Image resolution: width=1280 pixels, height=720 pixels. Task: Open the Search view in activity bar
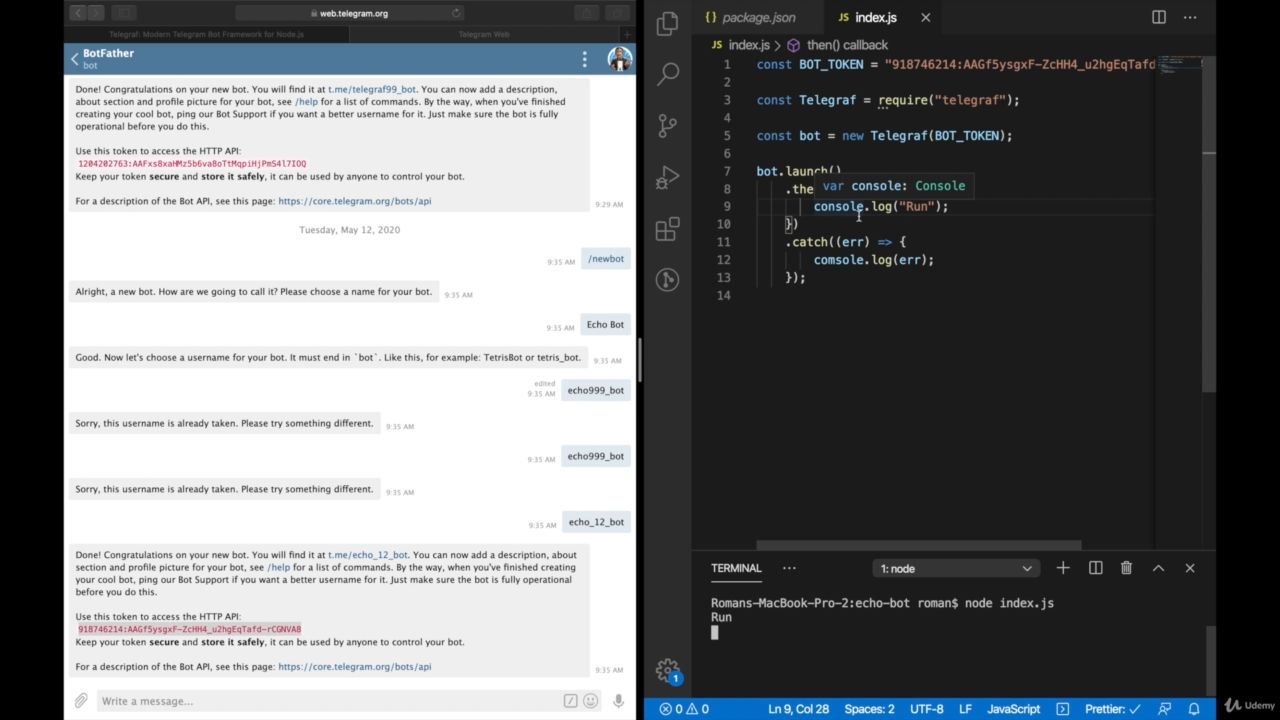[x=668, y=73]
